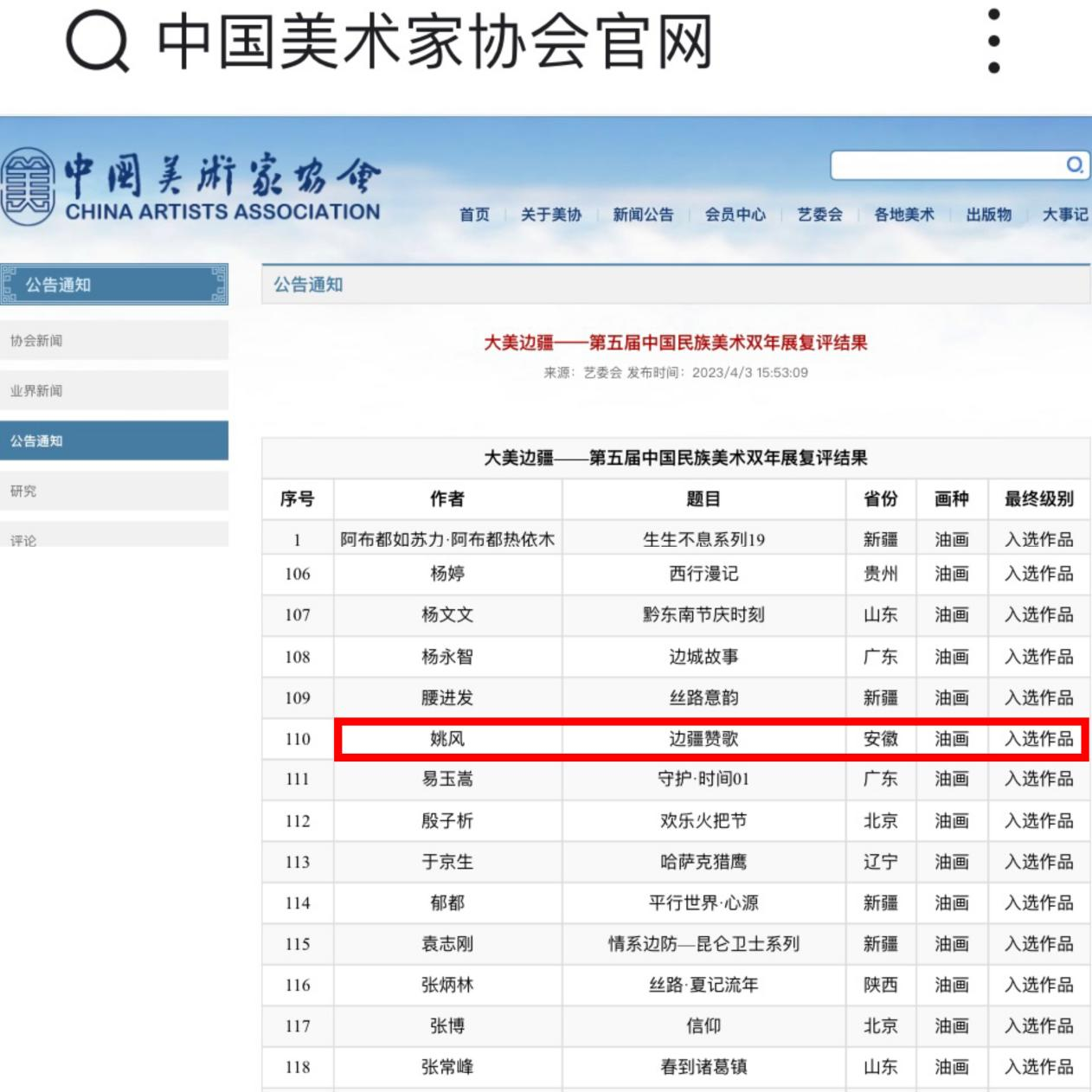This screenshot has width=1092, height=1092.
Task: Click the site search magnifier icon
Action: [x=1074, y=164]
